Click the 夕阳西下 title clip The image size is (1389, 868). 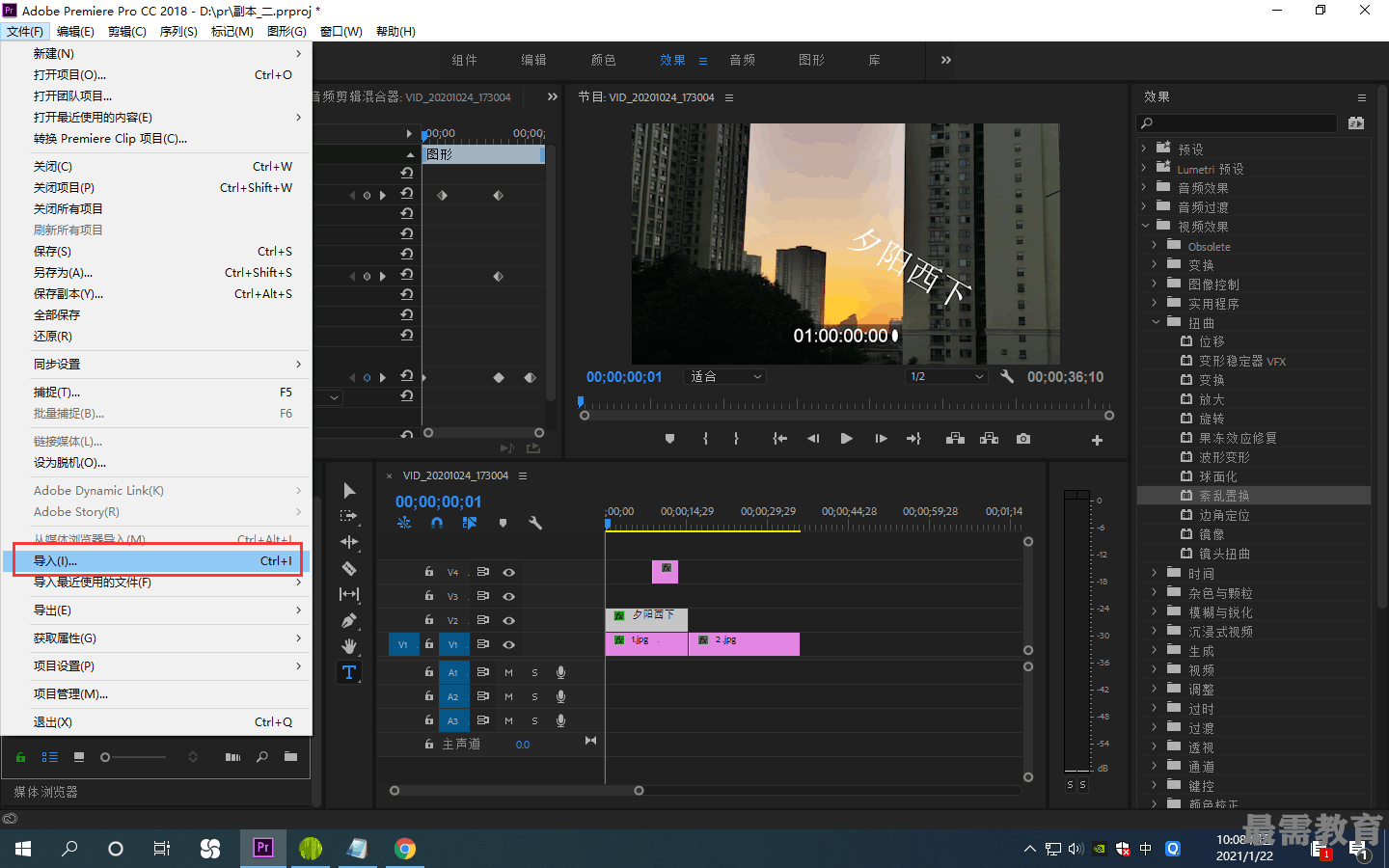point(646,619)
